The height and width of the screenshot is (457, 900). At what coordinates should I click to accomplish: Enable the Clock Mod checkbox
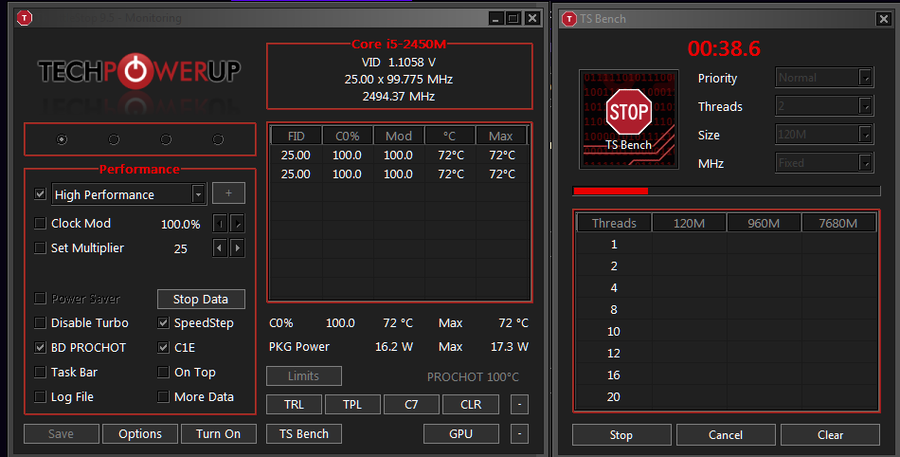pos(40,223)
